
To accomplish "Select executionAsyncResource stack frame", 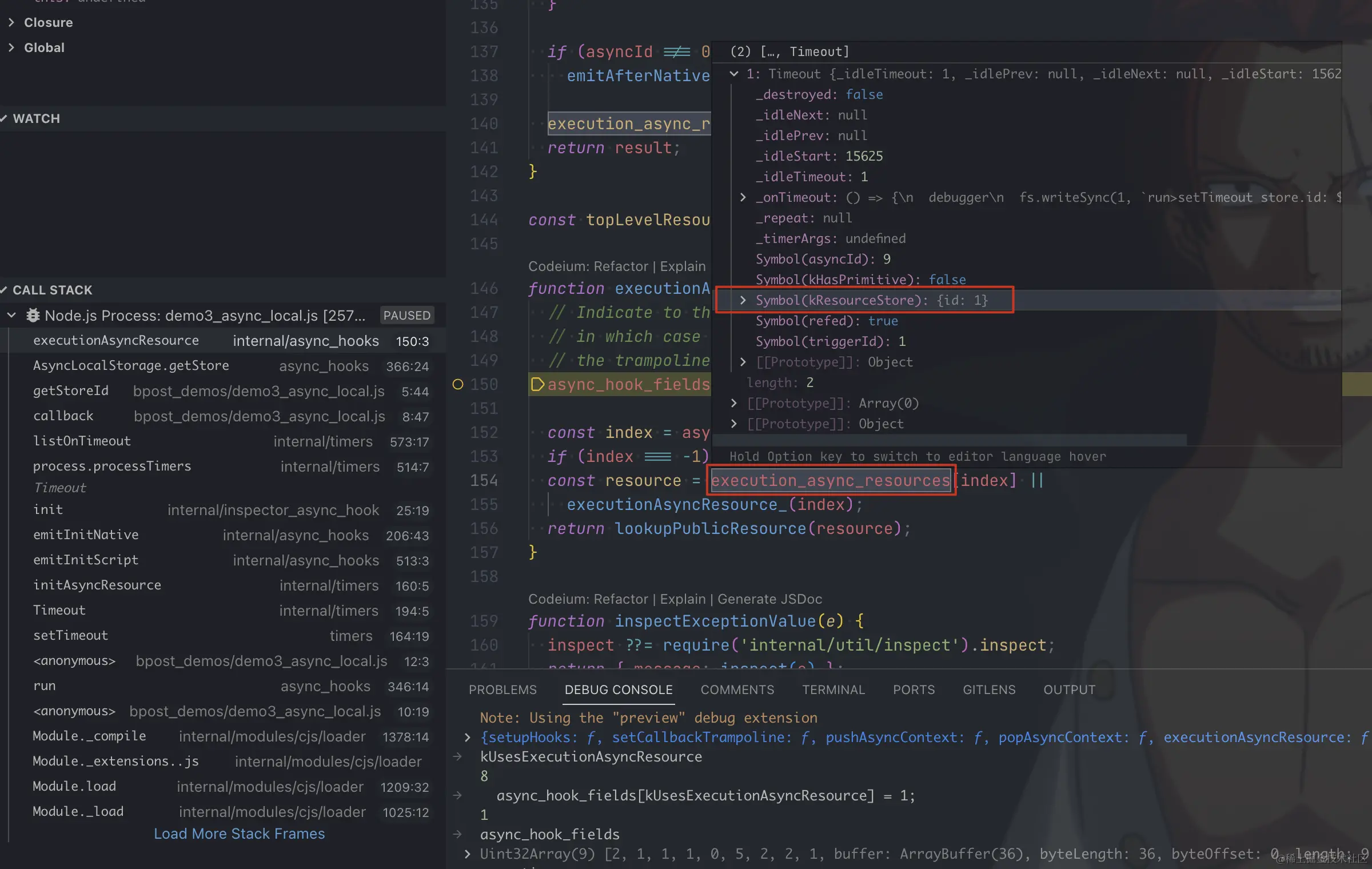I will [x=223, y=341].
